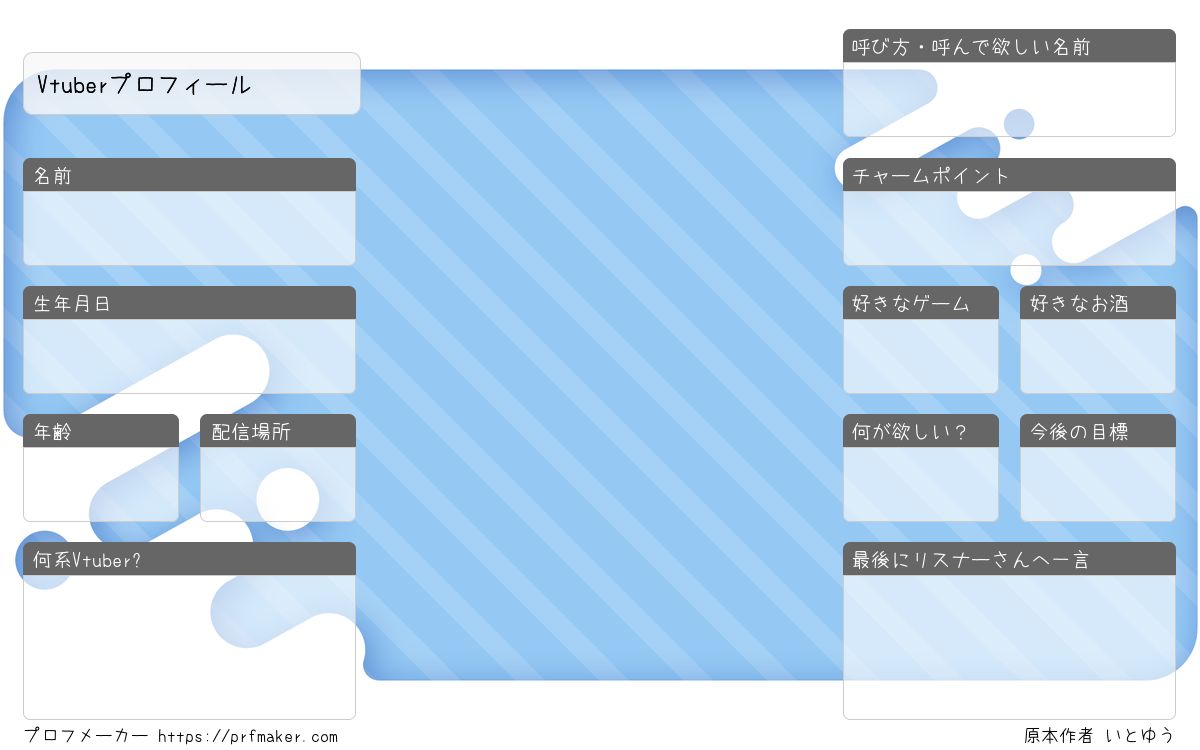Viewport: 1200px width, 750px height.
Task: Click the 何系Vtuber? answer area
Action: pos(189,647)
